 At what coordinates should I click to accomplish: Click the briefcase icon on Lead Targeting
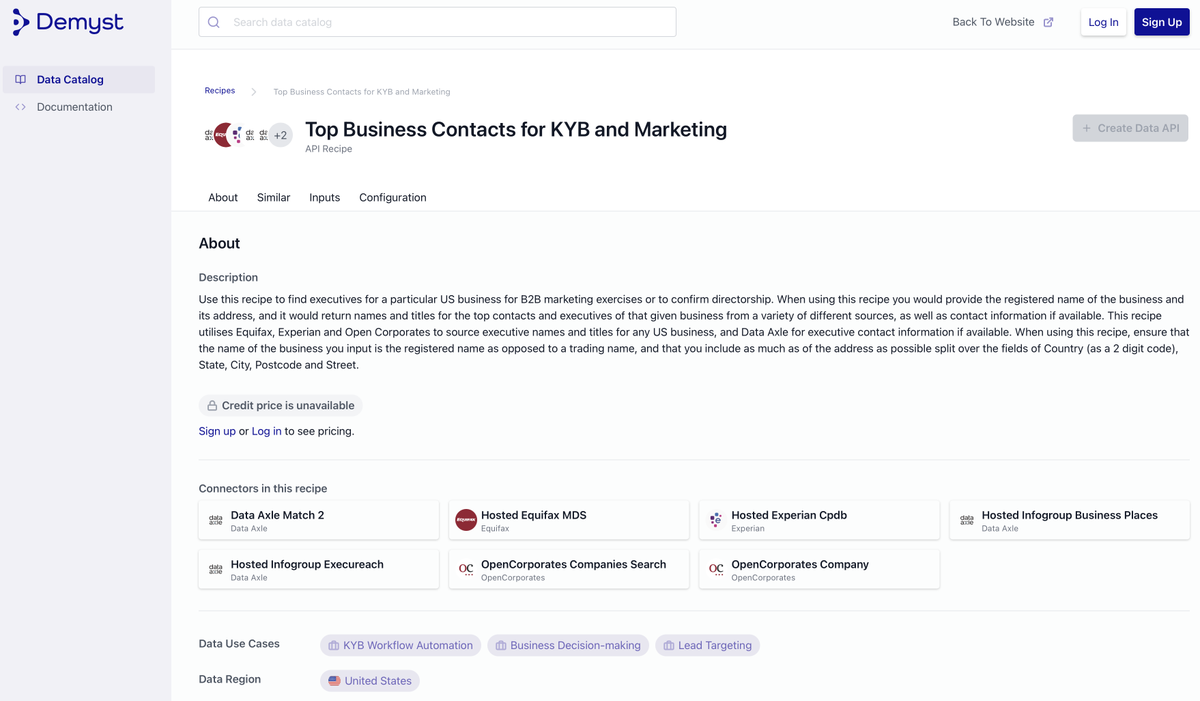[669, 646]
